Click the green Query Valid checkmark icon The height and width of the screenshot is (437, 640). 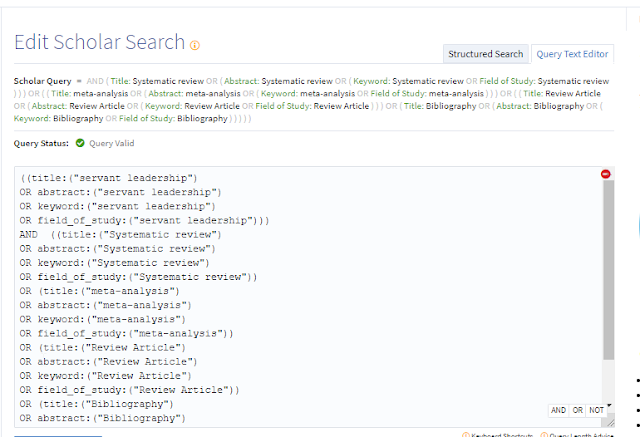(80, 144)
